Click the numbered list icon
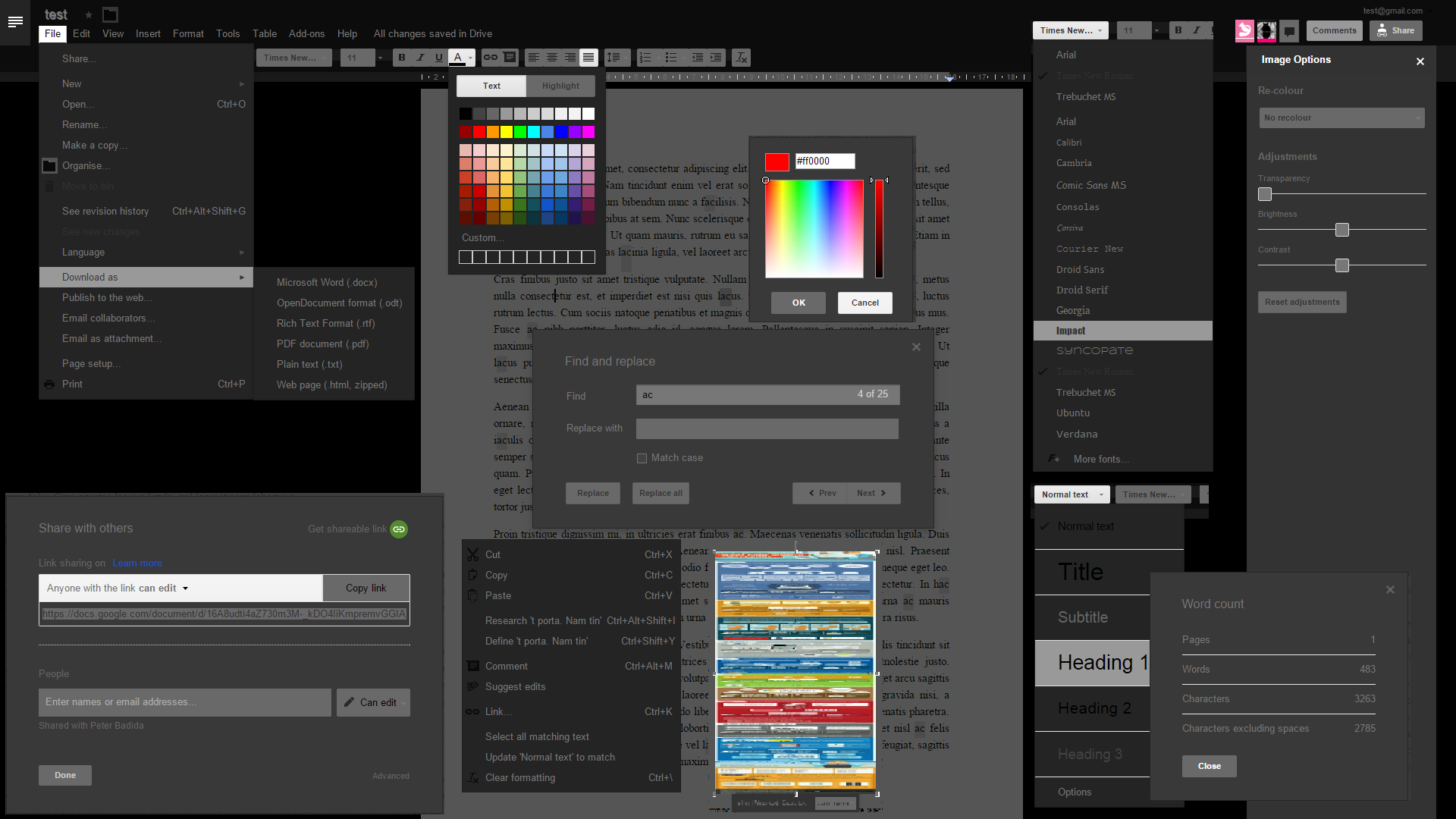This screenshot has height=819, width=1456. [645, 58]
